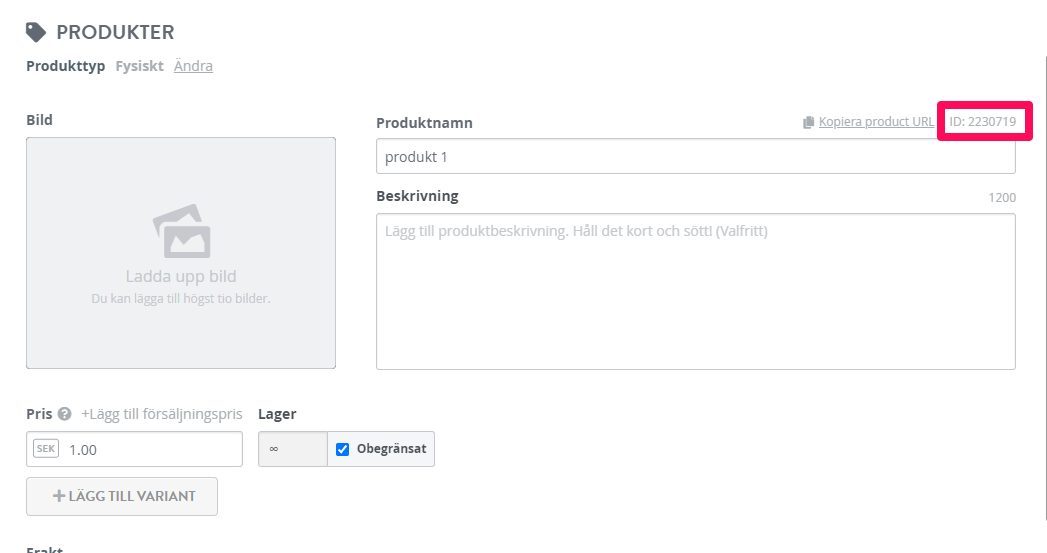Click the Fysiskt product type label
The image size is (1047, 553).
tap(140, 66)
